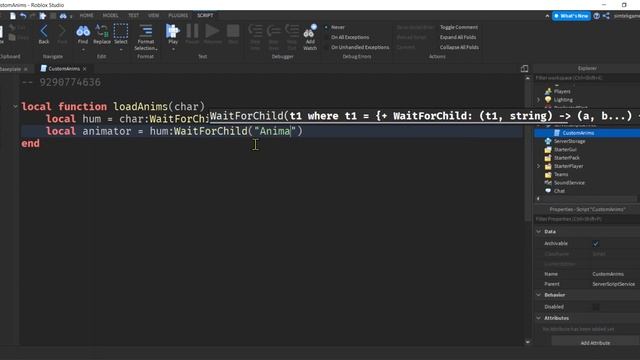
Task: Switch to the Baseplate document tab
Action: pyautogui.click(x=11, y=69)
